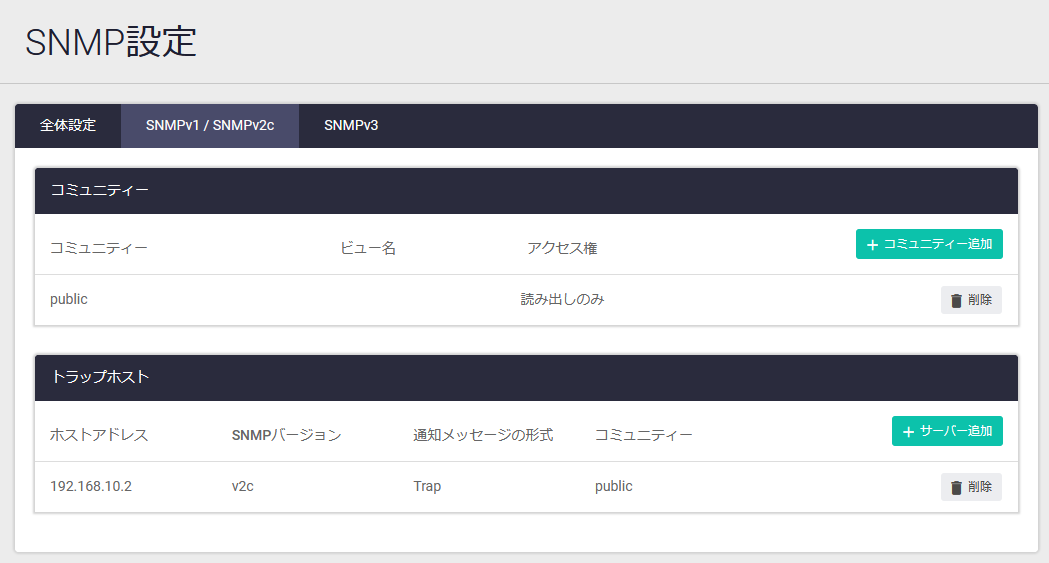Delete the 192.168.10.2 trap host
Screen dimensions: 1049x563
[971, 487]
